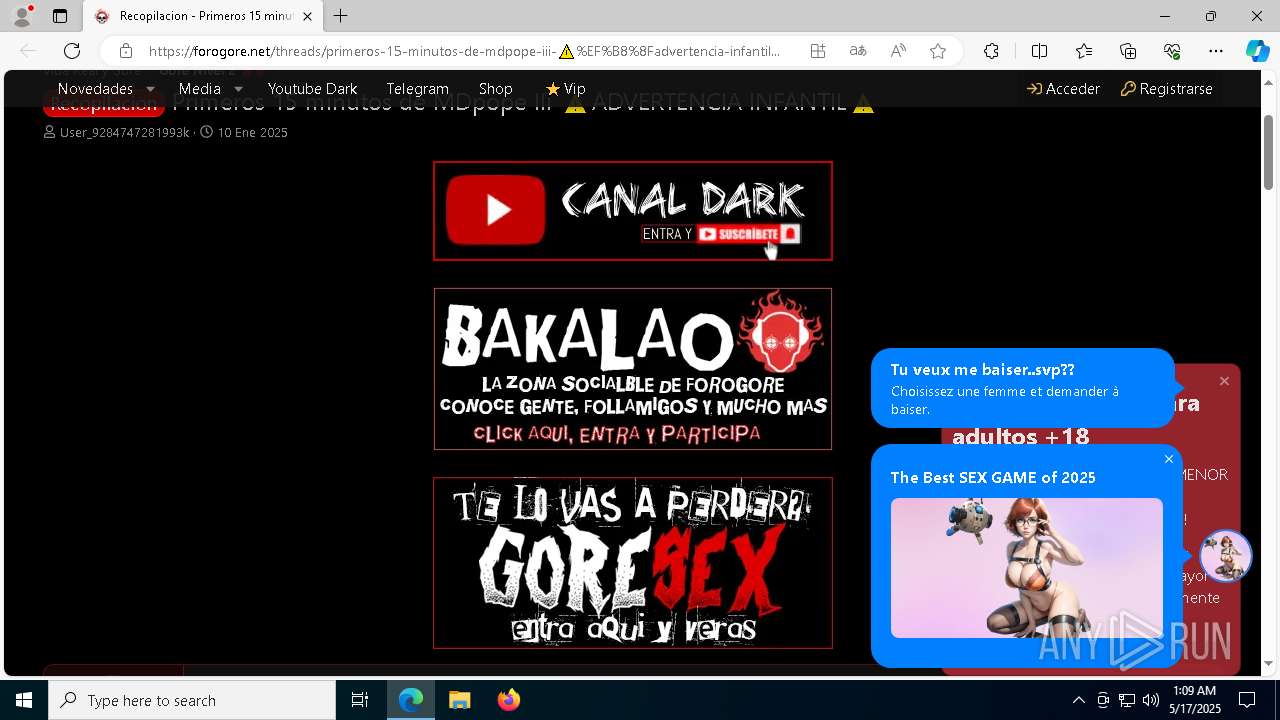Image resolution: width=1280 pixels, height=720 pixels.
Task: Expand the Media dropdown arrow
Action: (x=238, y=89)
